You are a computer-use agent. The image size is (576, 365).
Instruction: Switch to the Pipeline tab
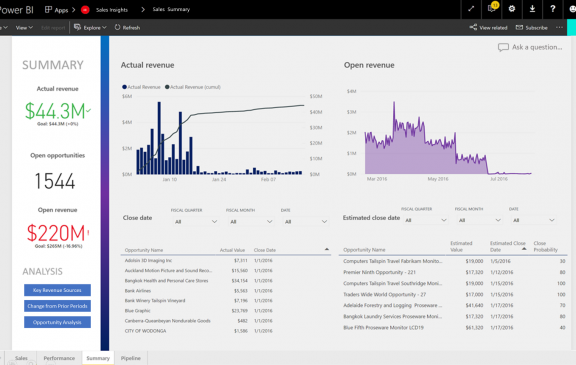click(131, 358)
